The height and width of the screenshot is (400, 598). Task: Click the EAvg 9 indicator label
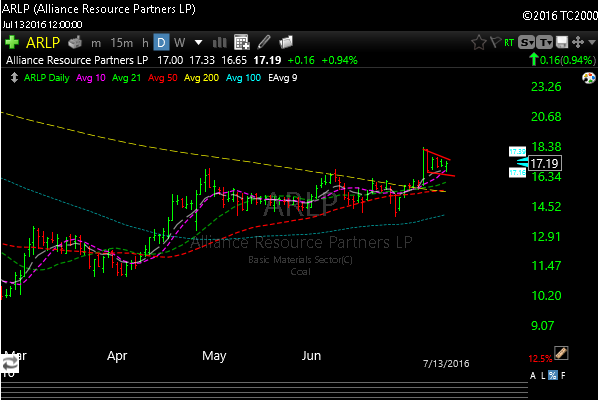tap(283, 78)
